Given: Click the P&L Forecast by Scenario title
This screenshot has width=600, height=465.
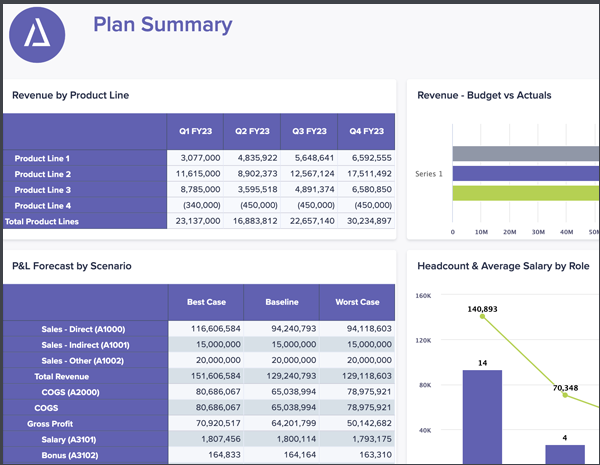Looking at the screenshot, I should [72, 266].
